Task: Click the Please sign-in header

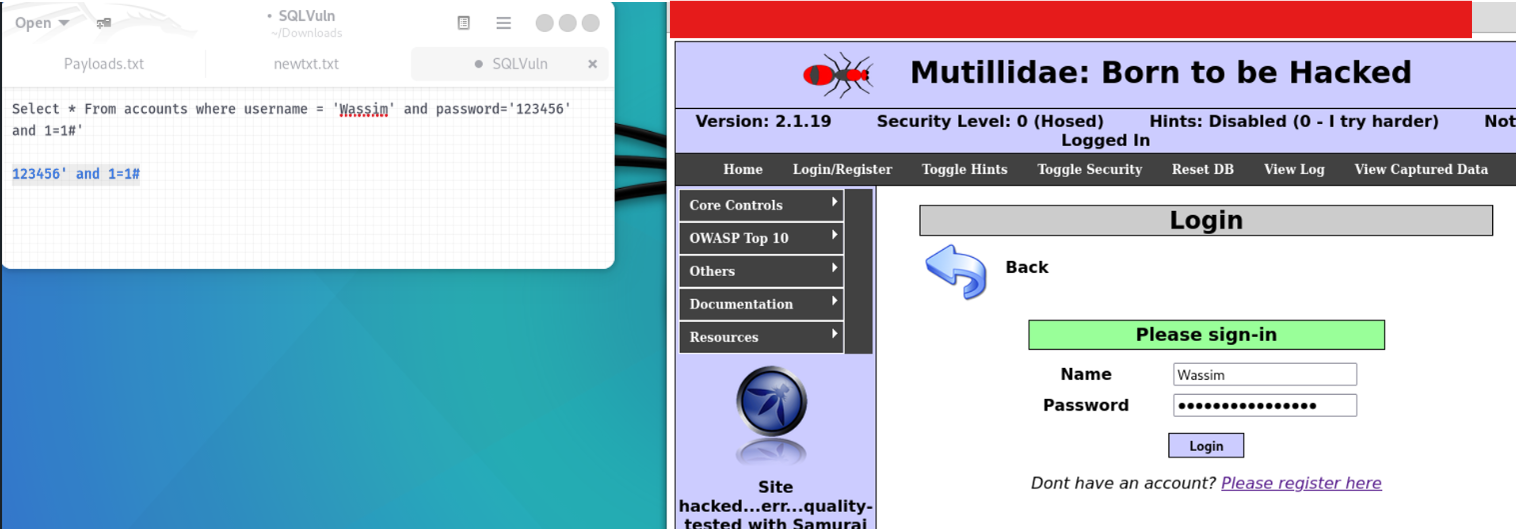Action: (1206, 335)
